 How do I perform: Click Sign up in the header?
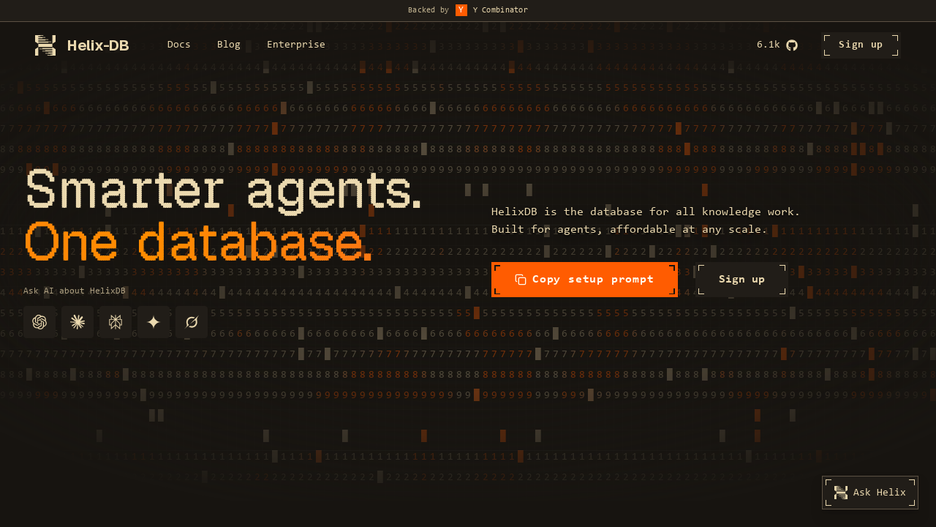tap(861, 45)
